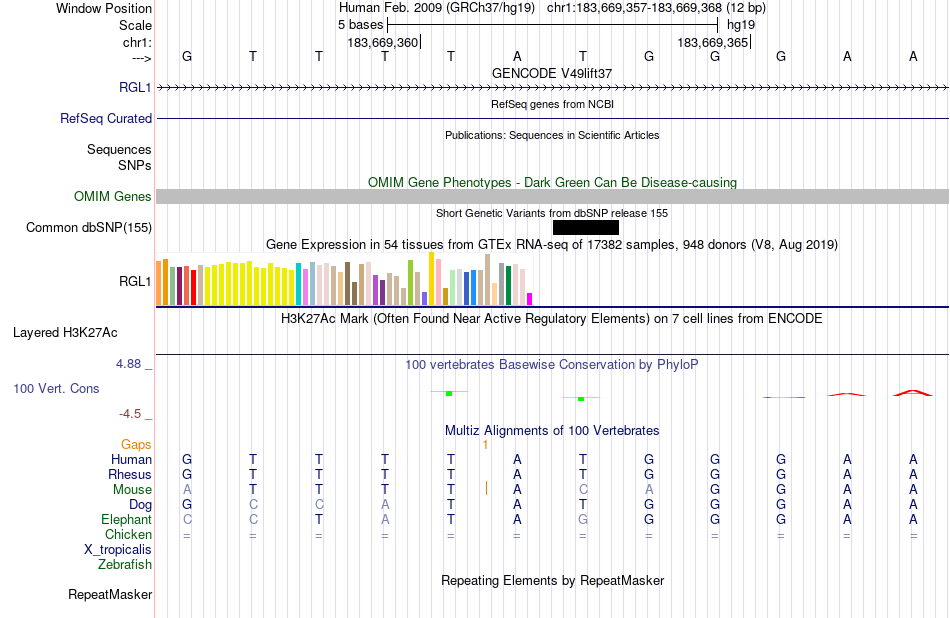Click the magenta bar in GTEx chart
The height and width of the screenshot is (618, 950).
click(x=530, y=299)
